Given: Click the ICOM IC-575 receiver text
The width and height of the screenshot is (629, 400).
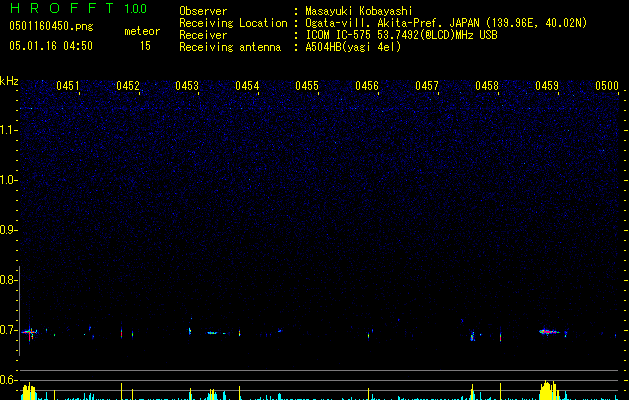Looking at the screenshot, I should 402,35.
